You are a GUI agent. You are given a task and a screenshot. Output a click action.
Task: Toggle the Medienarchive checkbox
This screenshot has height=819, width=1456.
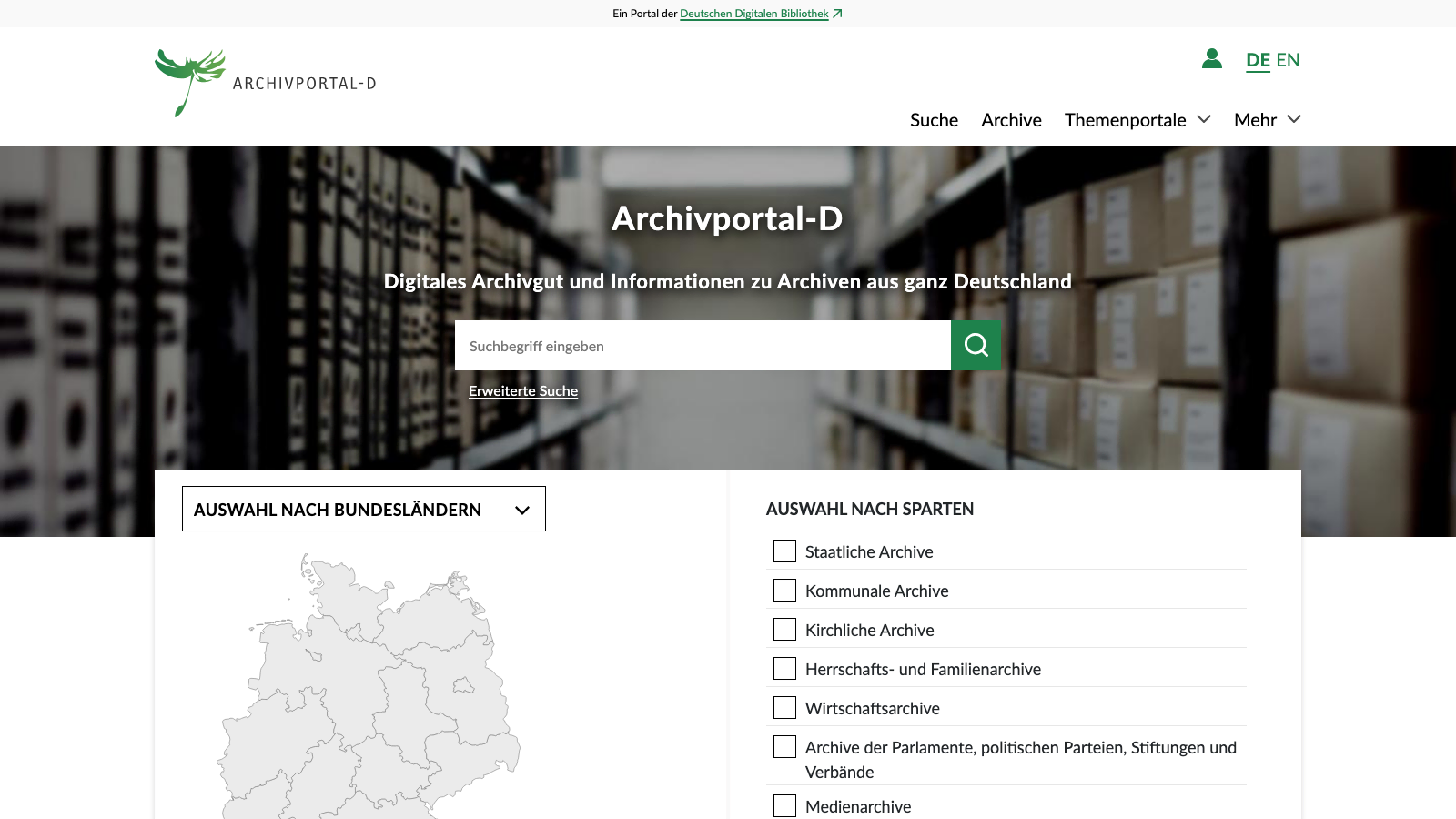click(784, 805)
